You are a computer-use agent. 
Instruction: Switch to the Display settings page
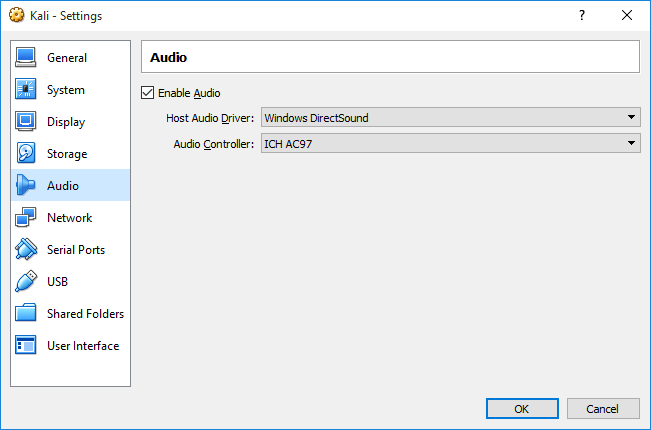71,121
